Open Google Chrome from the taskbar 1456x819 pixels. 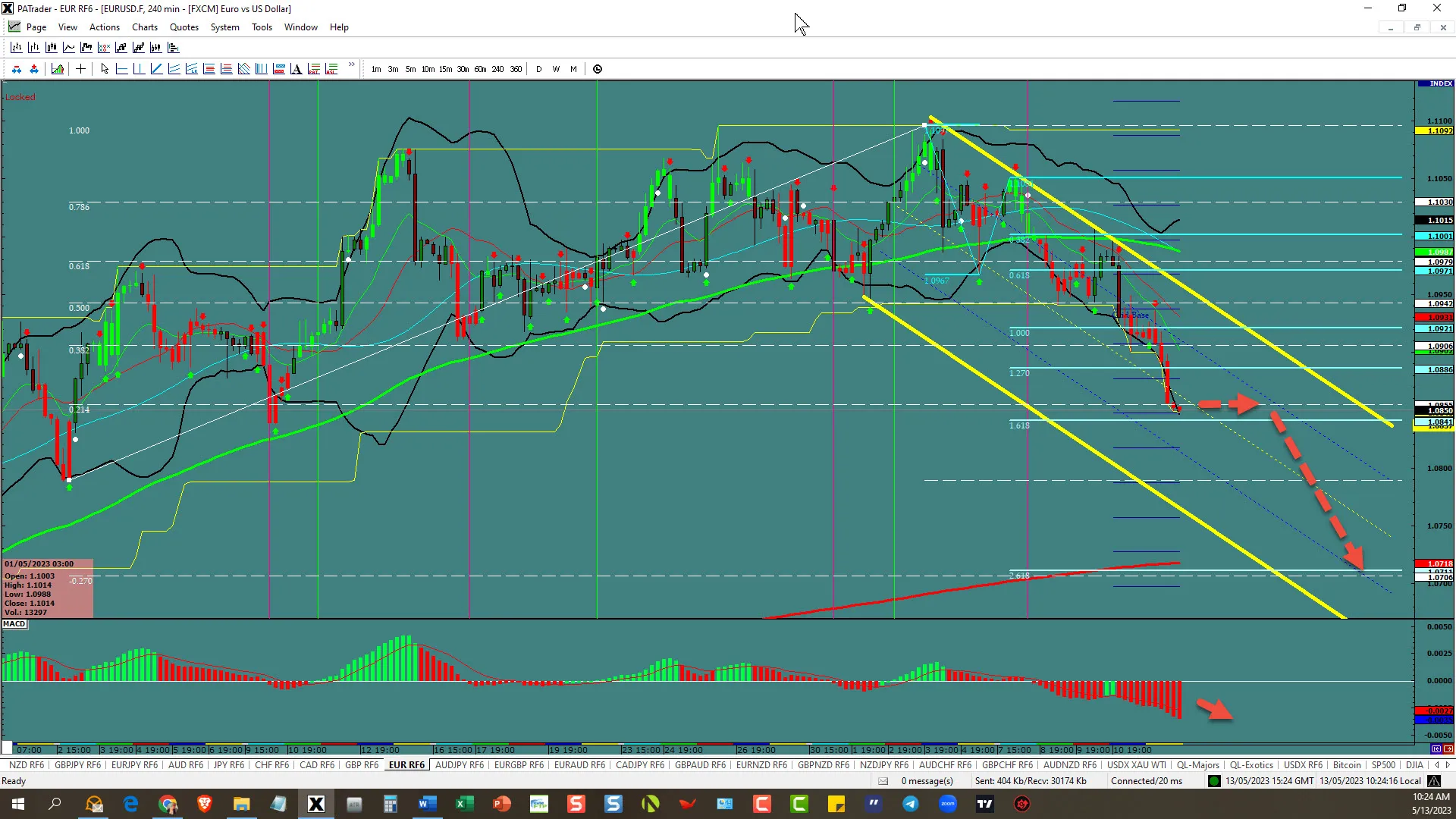[x=168, y=804]
